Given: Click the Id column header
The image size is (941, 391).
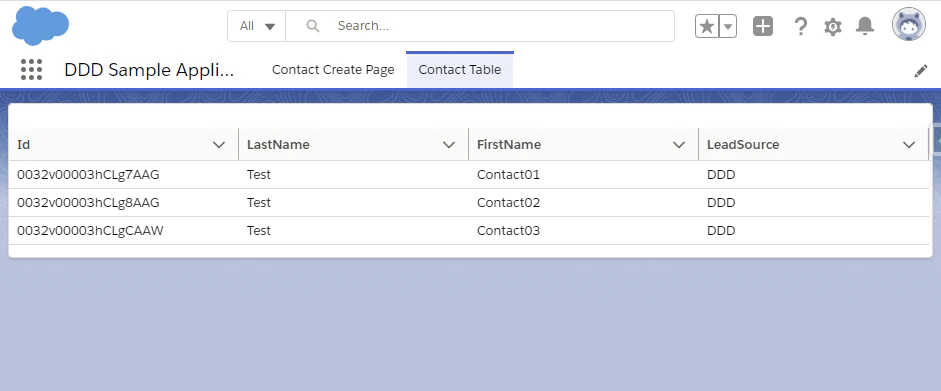Looking at the screenshot, I should pos(123,145).
